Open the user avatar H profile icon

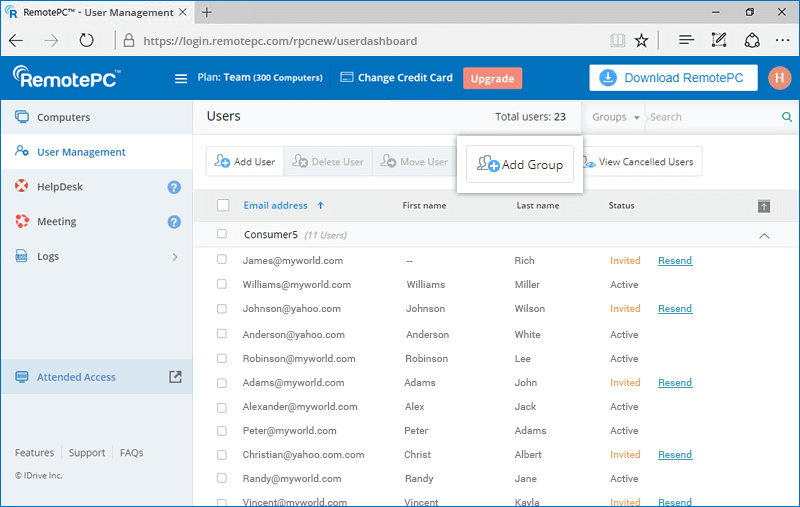[x=779, y=78]
